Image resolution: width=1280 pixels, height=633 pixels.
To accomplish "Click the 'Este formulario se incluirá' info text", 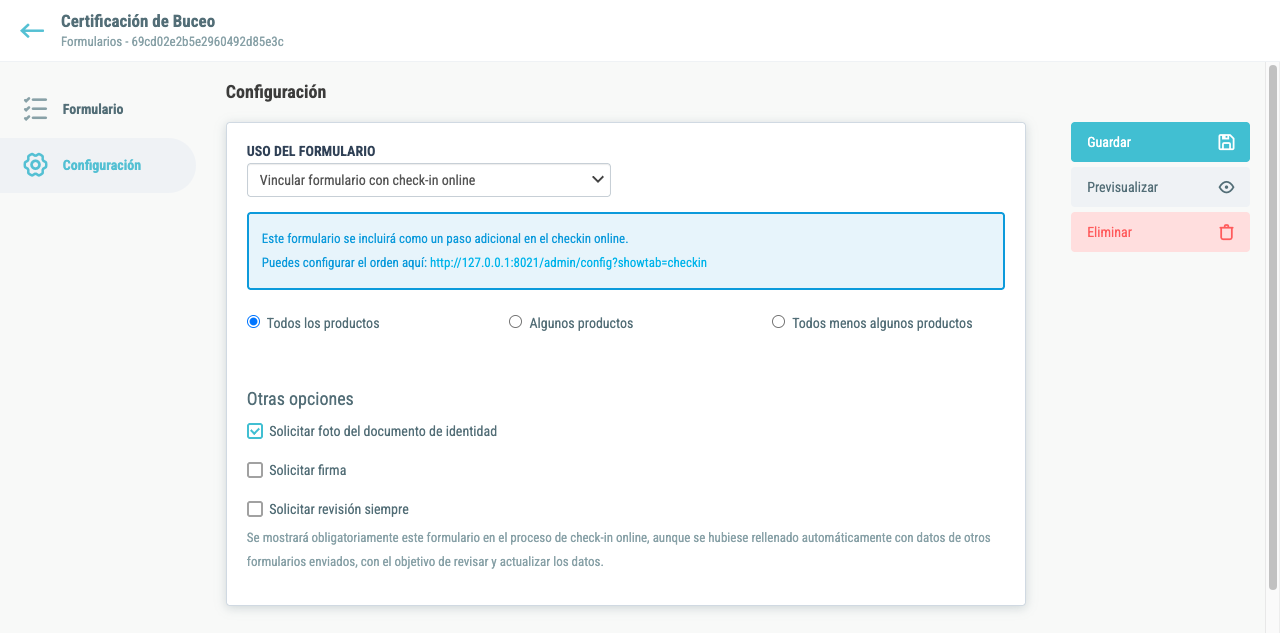I will [x=445, y=239].
